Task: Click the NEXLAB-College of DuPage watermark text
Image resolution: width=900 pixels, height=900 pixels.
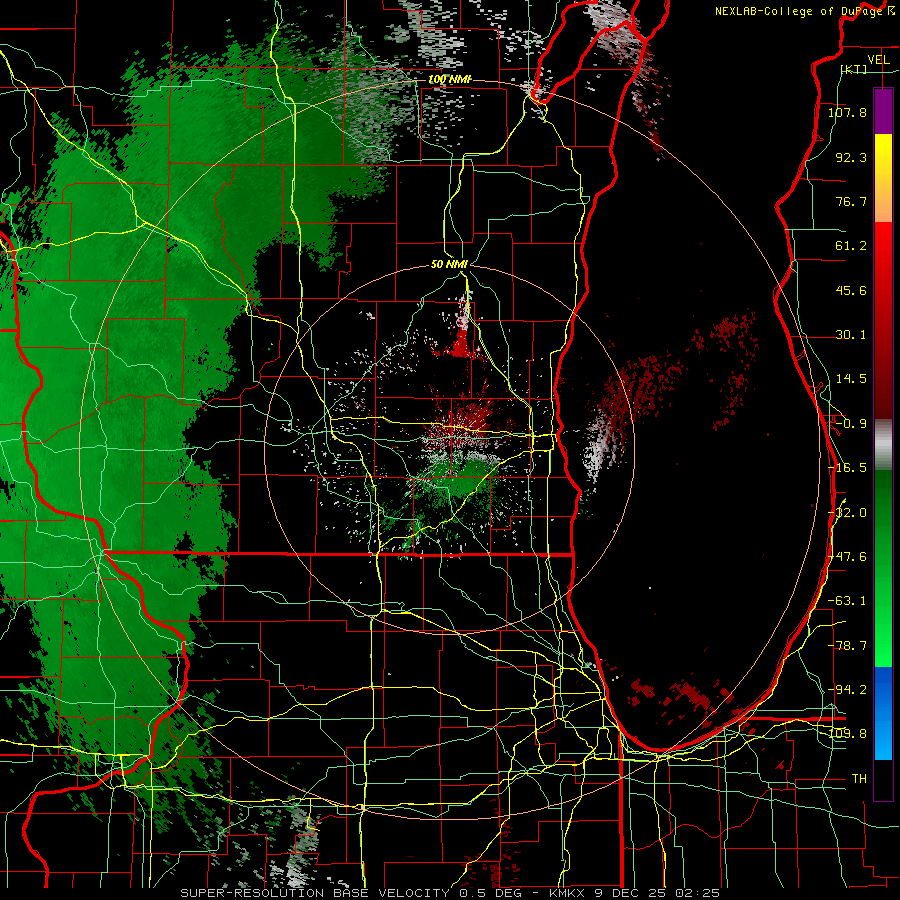Action: [x=801, y=11]
